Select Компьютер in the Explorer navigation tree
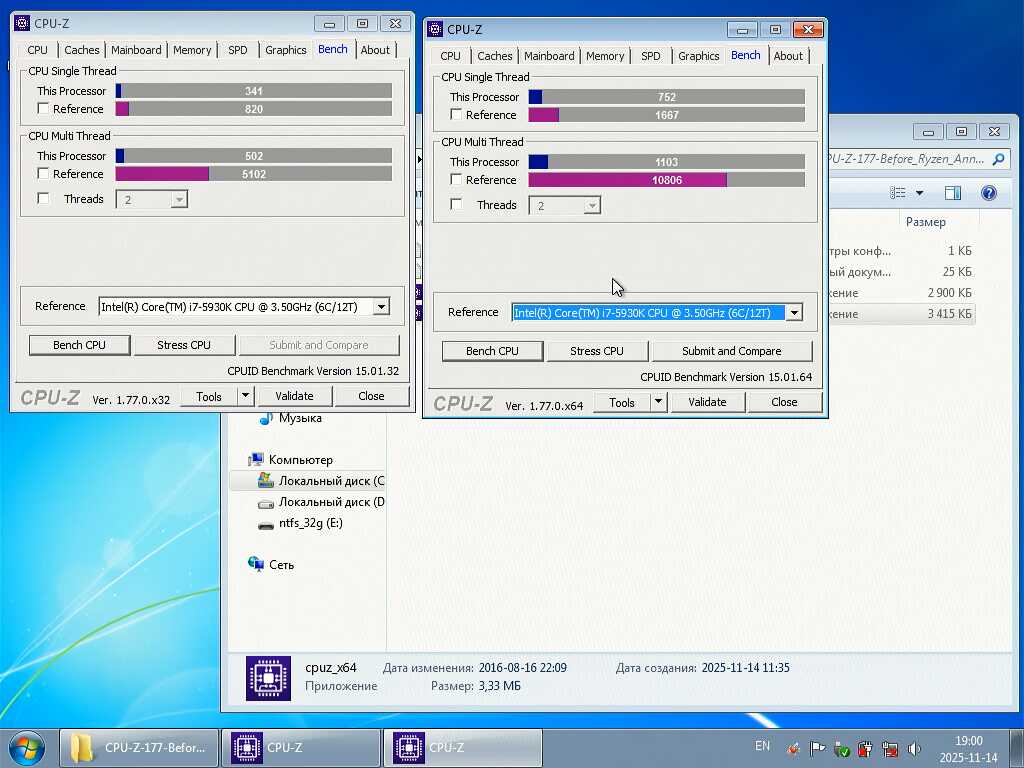The height and width of the screenshot is (768, 1024). click(291, 460)
